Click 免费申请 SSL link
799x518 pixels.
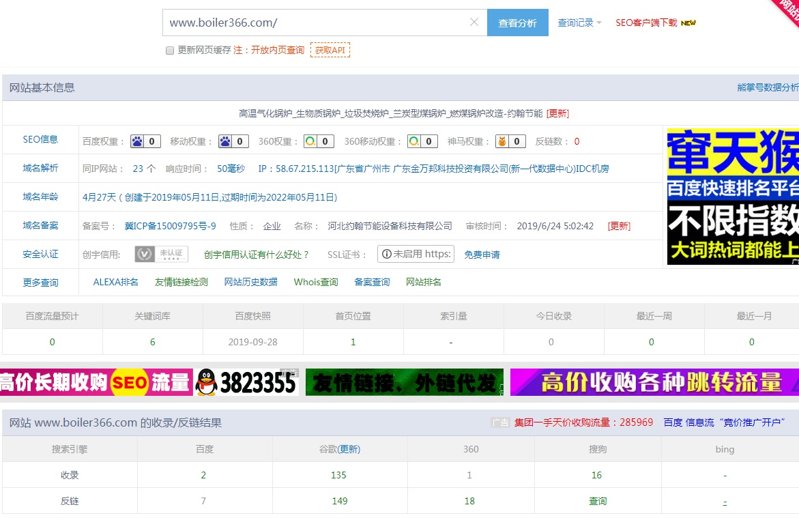pos(482,254)
